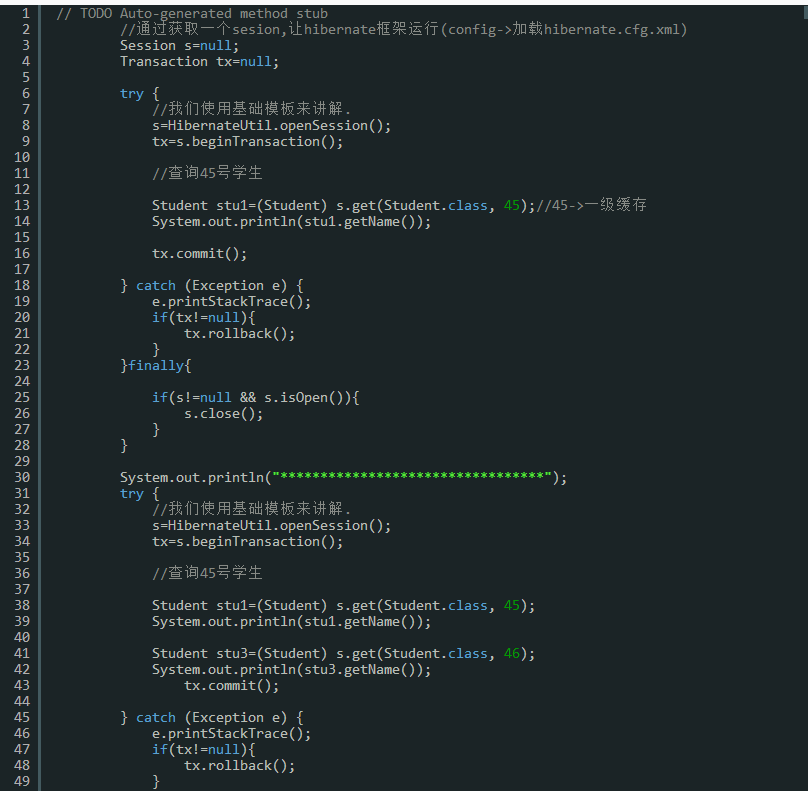Click 'if(tx!=null){' on line 20
Viewport: 808px width, 791px height.
pos(204,317)
